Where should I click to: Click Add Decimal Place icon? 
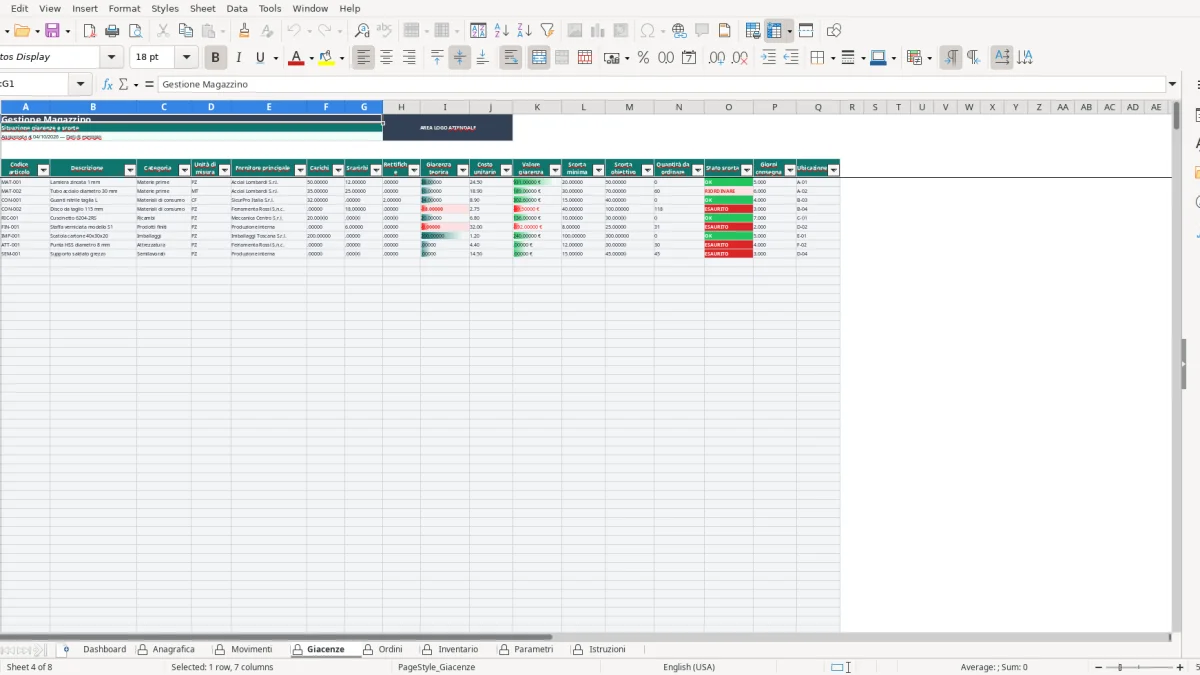716,58
